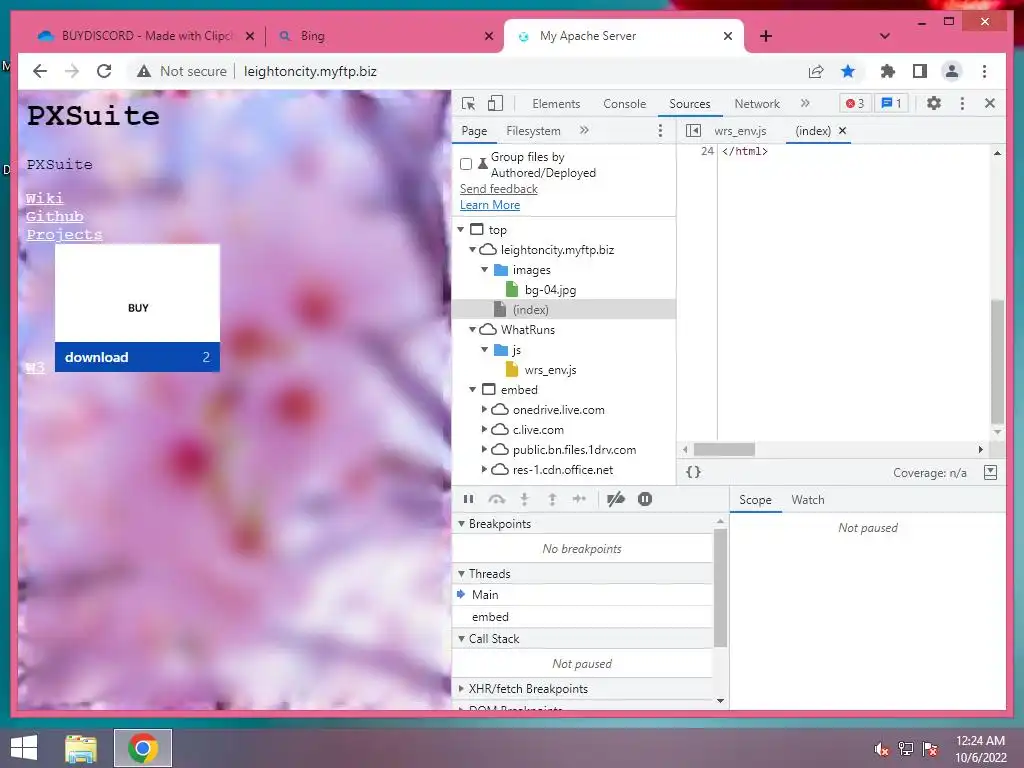This screenshot has width=1024, height=768.
Task: Enable Group files by Authored/Deployed checkbox
Action: (466, 164)
